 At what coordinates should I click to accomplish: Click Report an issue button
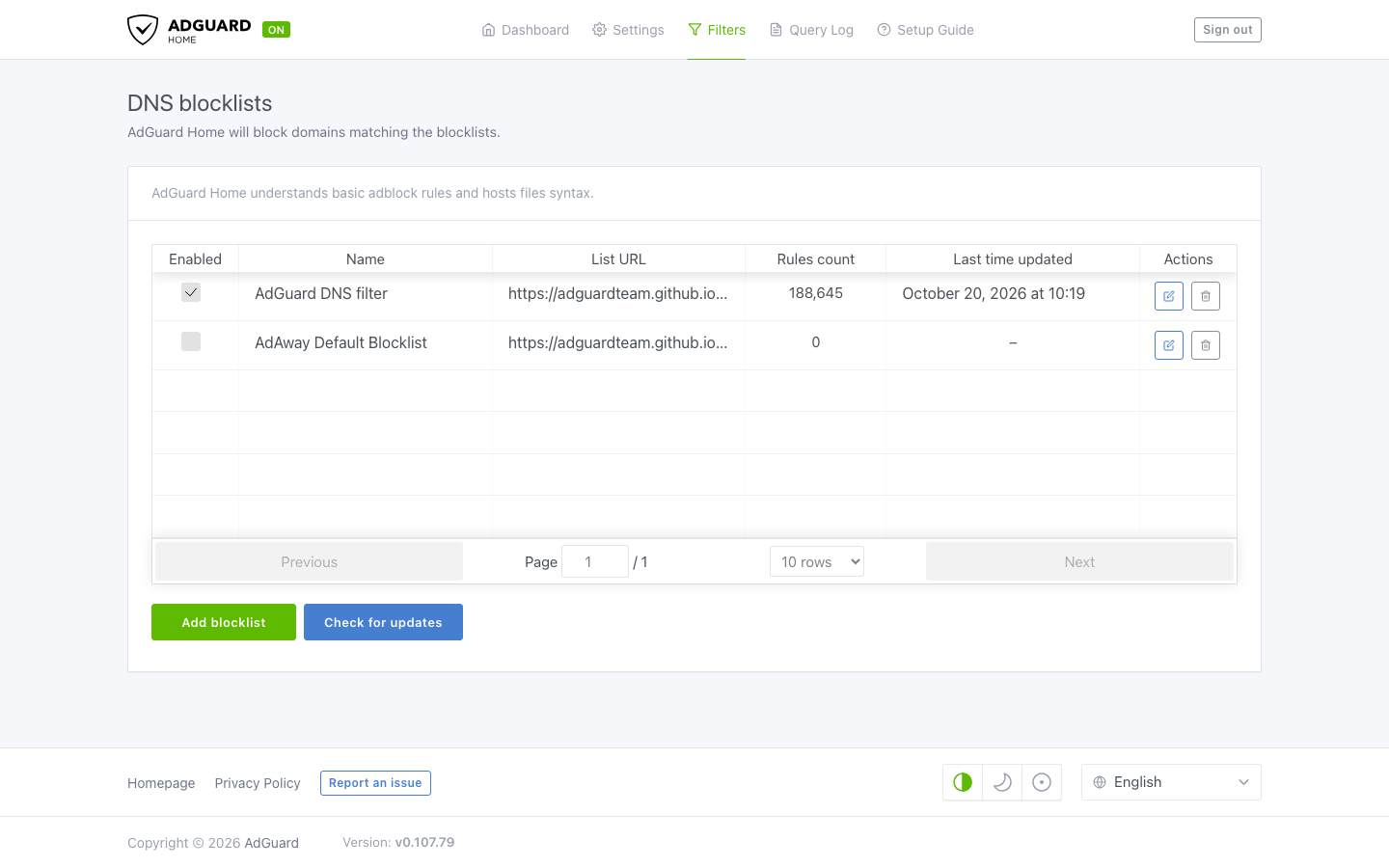point(375,783)
